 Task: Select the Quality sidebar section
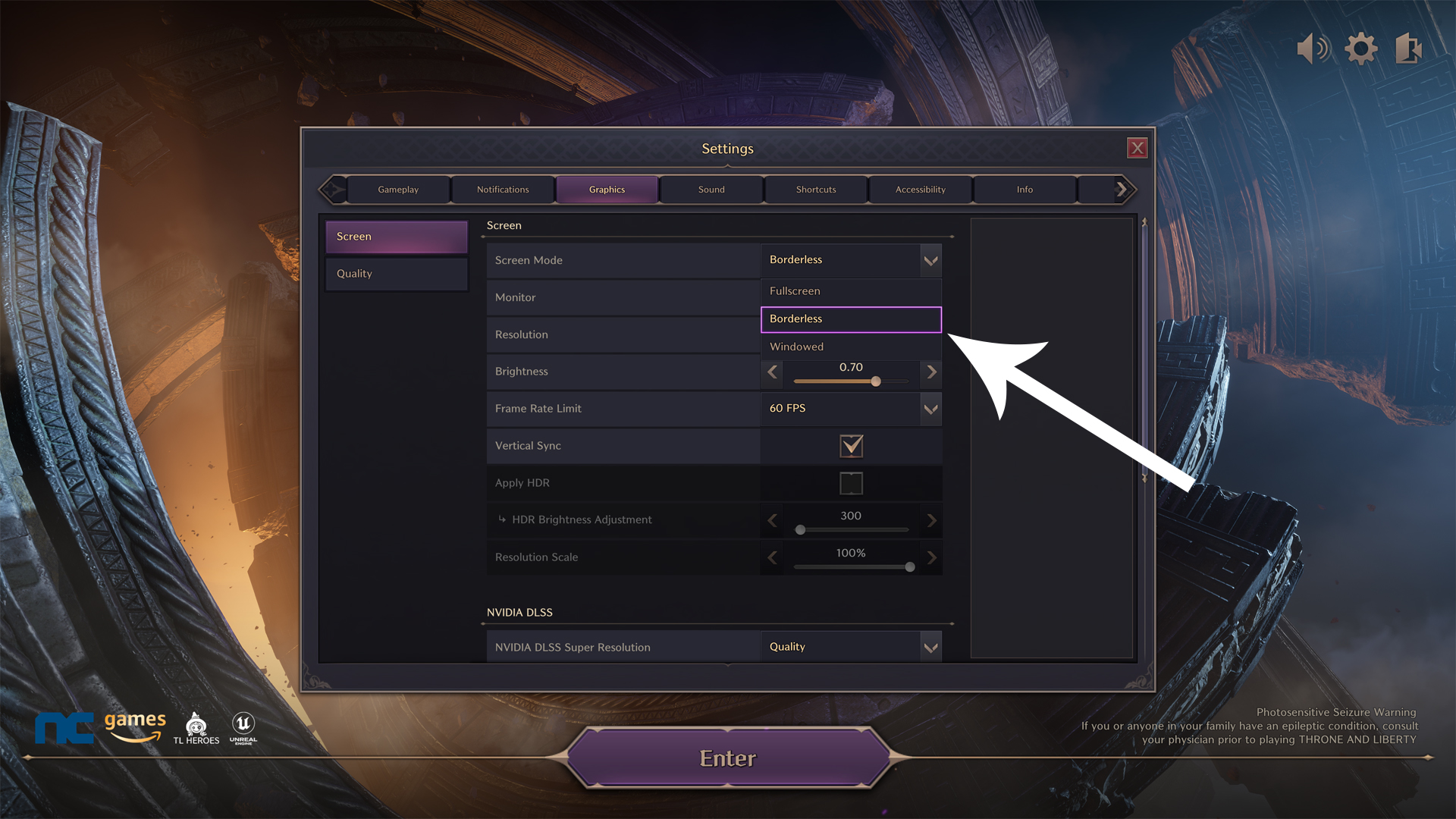pos(397,273)
